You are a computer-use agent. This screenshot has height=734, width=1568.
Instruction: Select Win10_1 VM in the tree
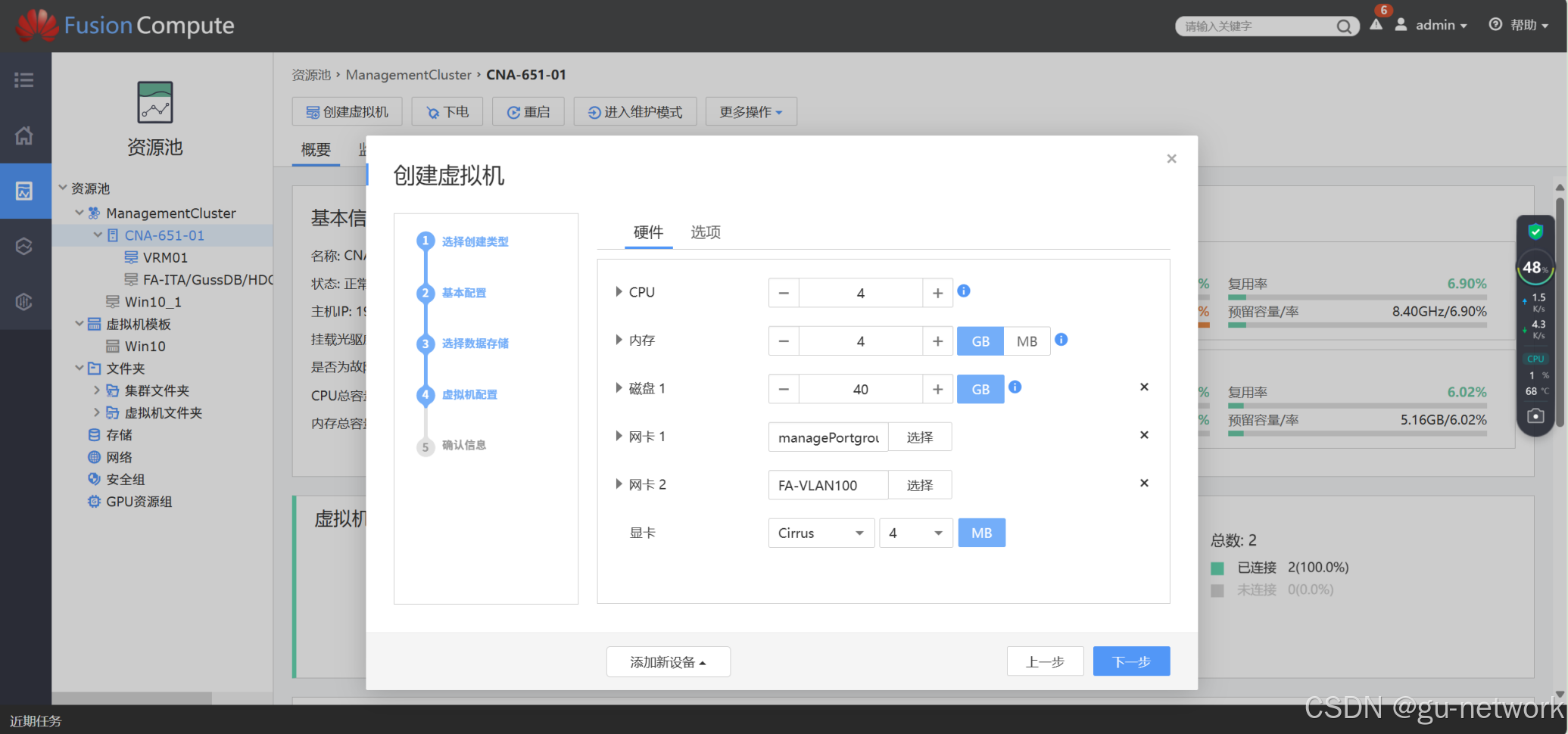click(153, 302)
